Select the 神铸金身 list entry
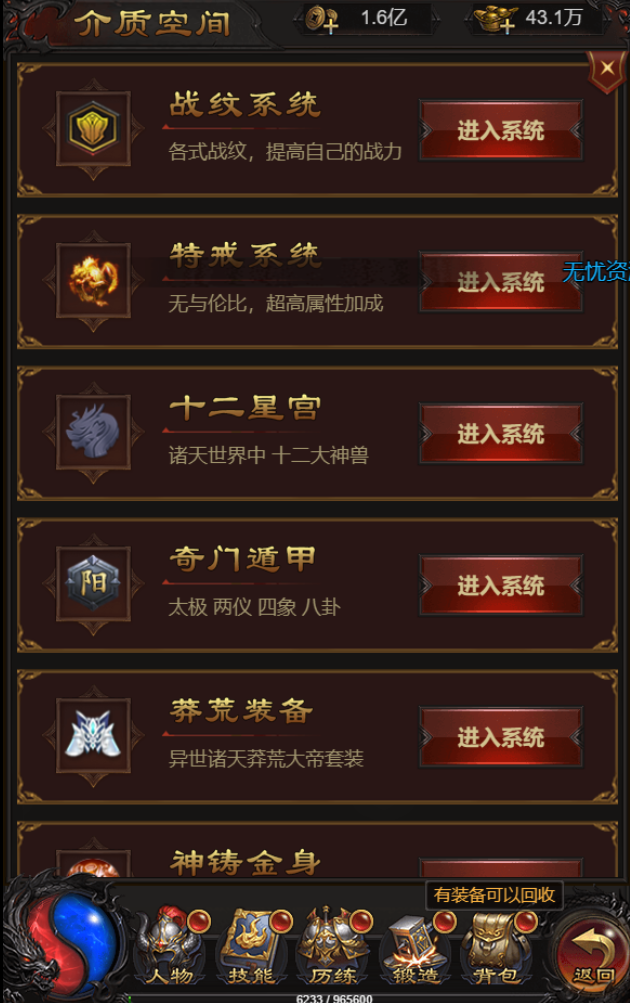The image size is (630, 1003). (x=317, y=850)
